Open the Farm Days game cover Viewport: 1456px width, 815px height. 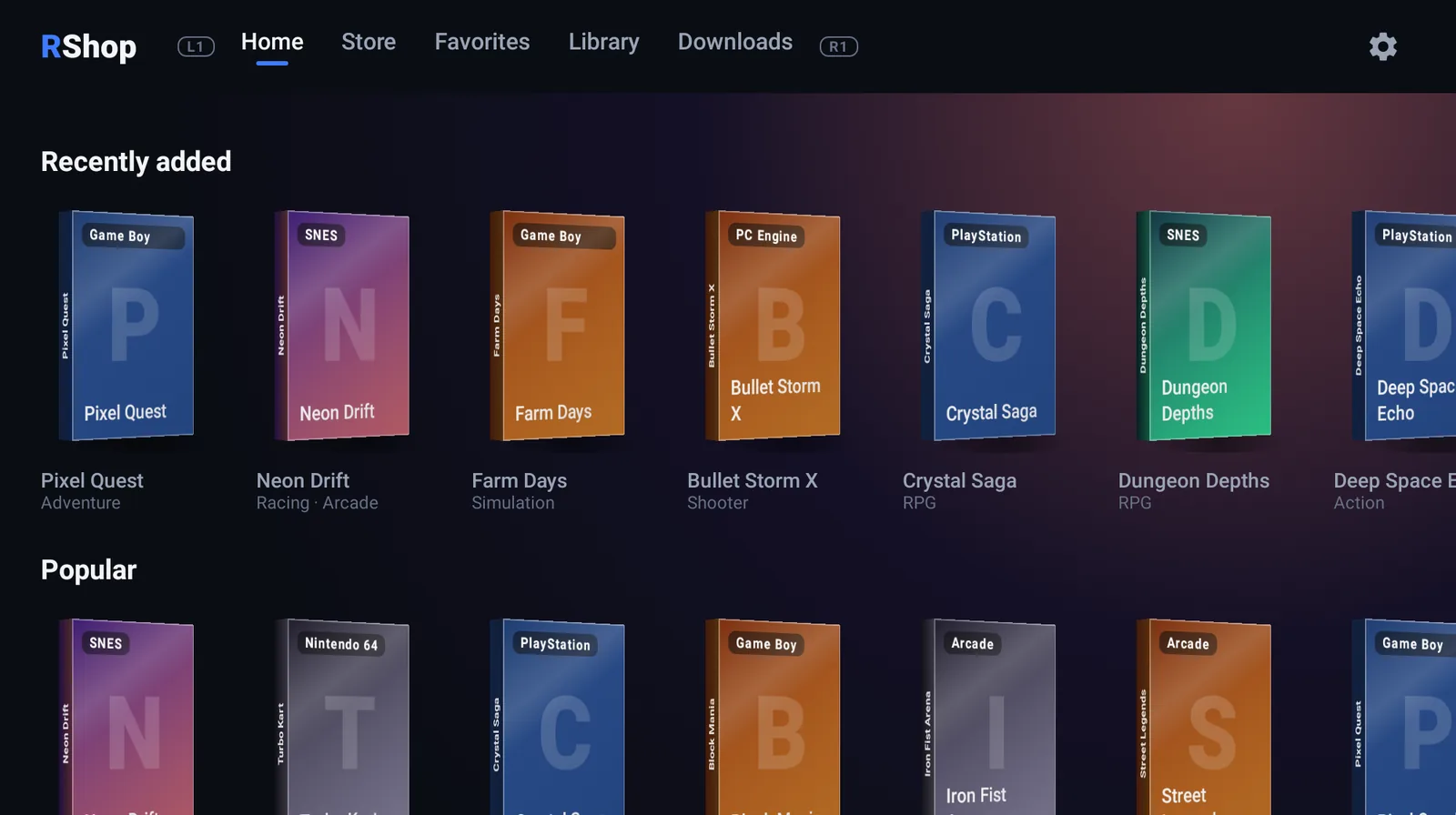[558, 326]
